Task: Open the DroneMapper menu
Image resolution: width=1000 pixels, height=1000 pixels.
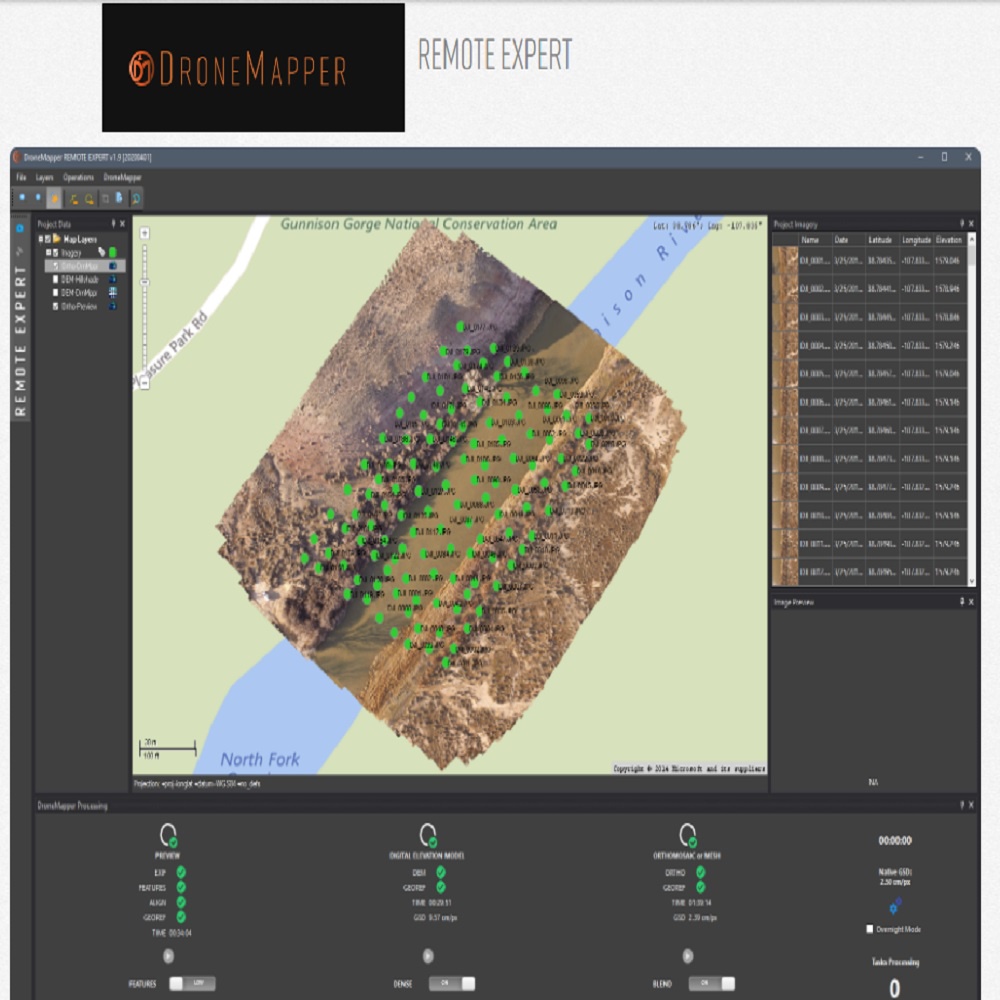Action: [x=122, y=177]
